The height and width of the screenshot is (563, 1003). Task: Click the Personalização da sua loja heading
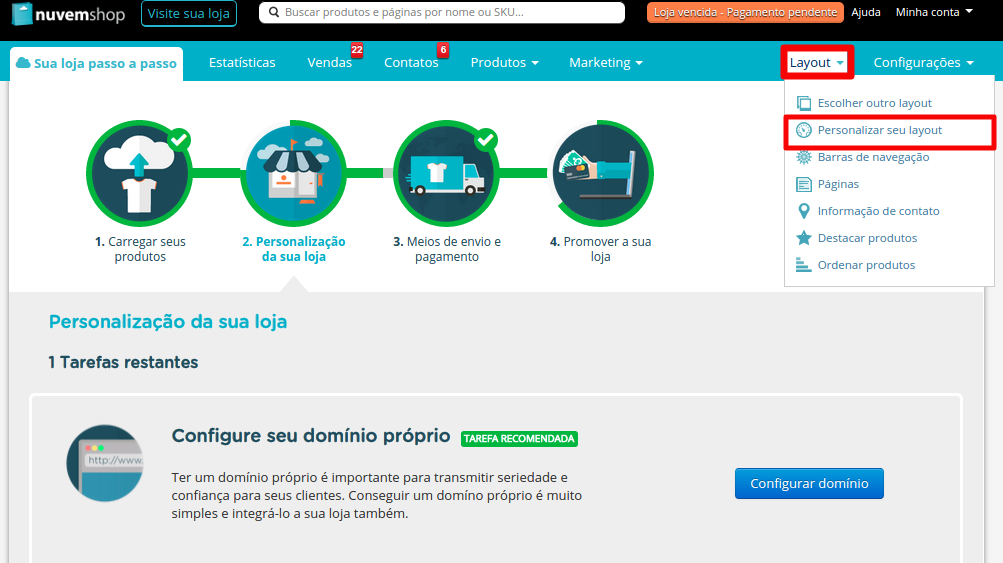[x=168, y=321]
